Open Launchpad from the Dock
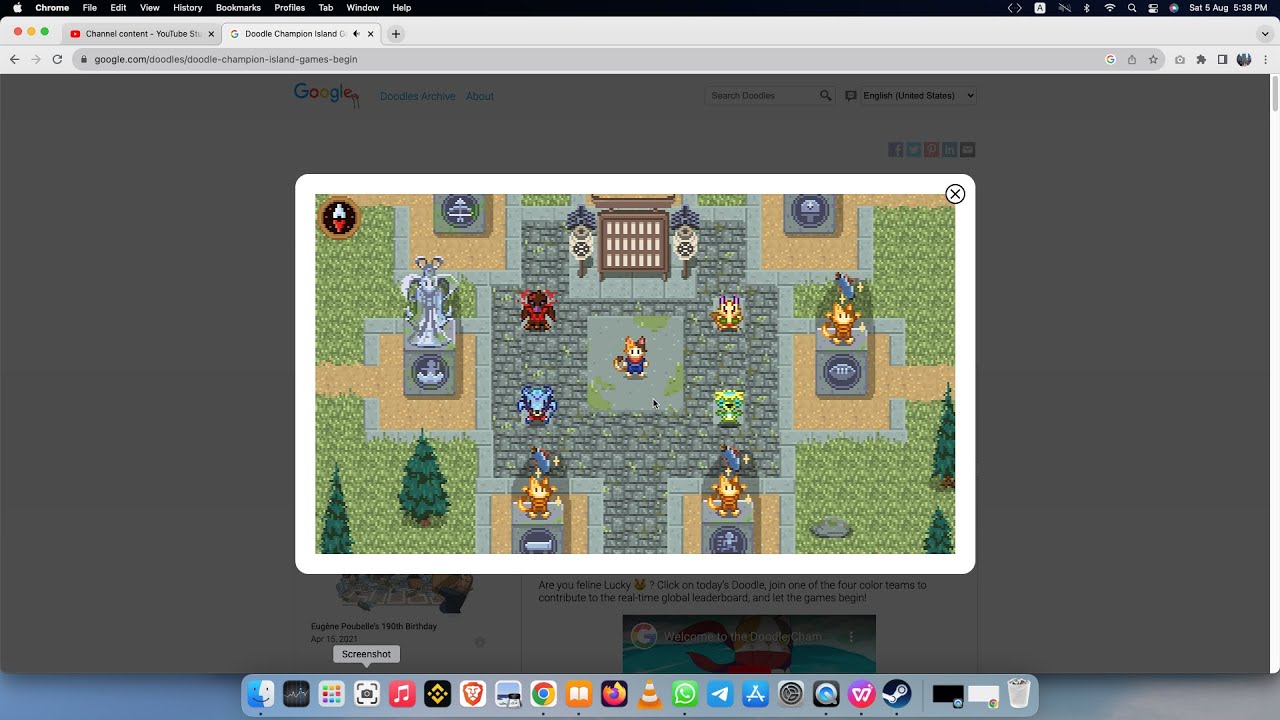1280x720 pixels. coord(331,694)
